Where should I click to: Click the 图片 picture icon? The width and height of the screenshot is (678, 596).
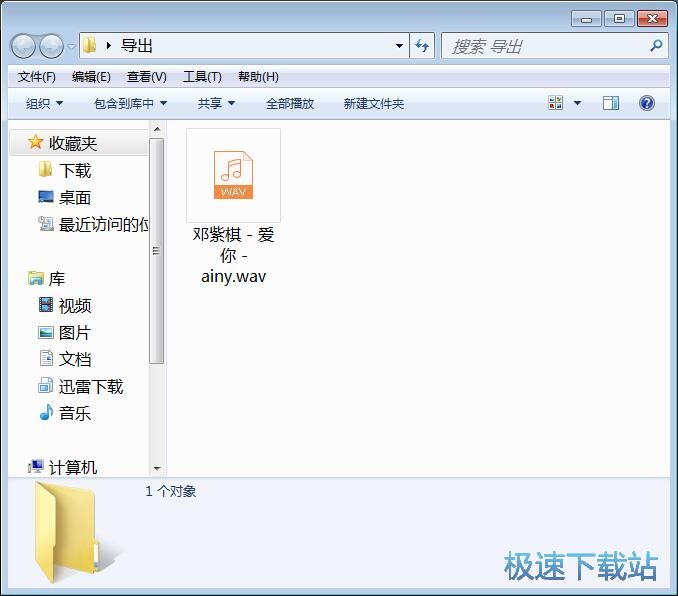tap(45, 332)
